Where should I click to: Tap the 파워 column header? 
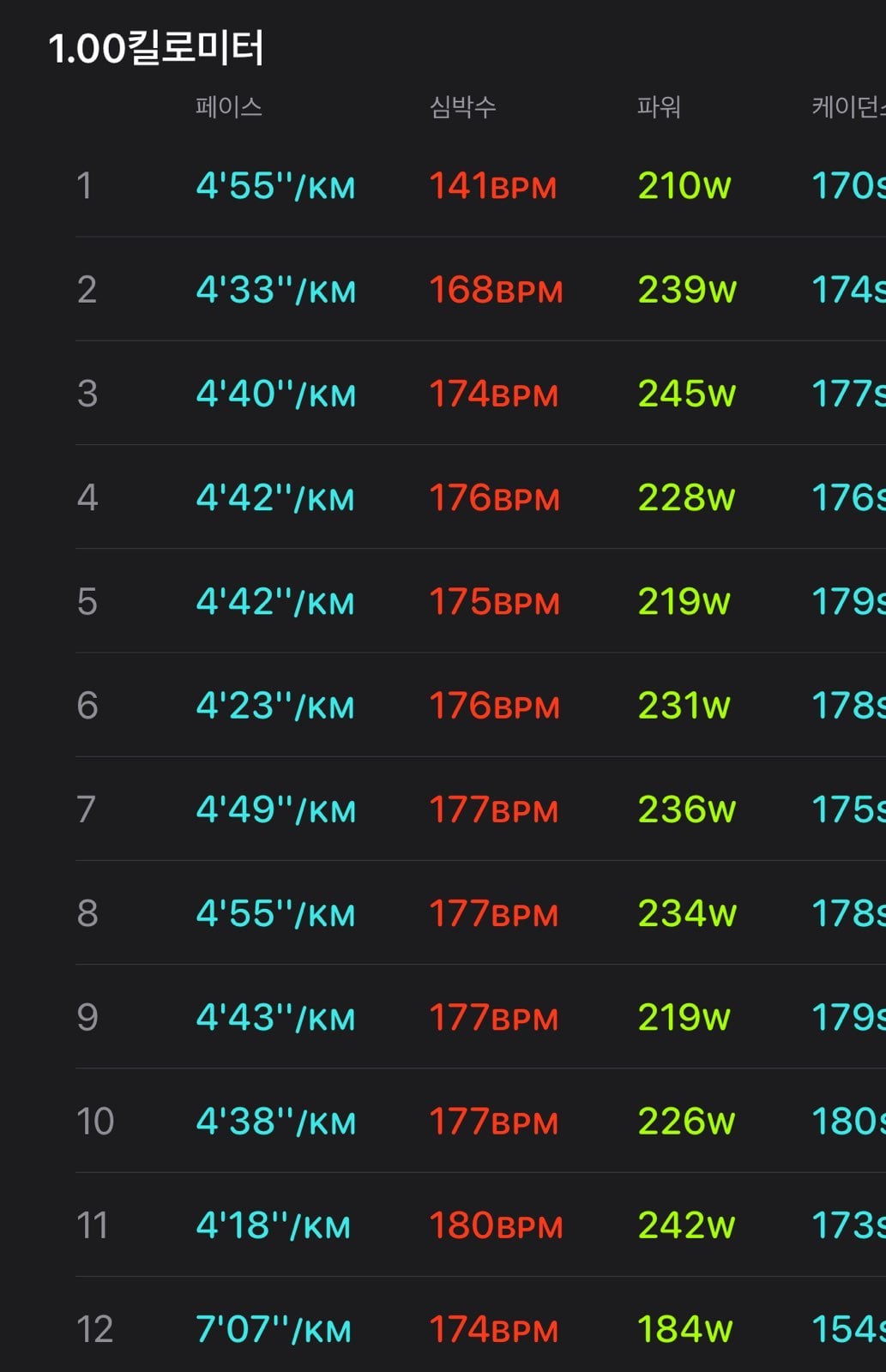[659, 107]
